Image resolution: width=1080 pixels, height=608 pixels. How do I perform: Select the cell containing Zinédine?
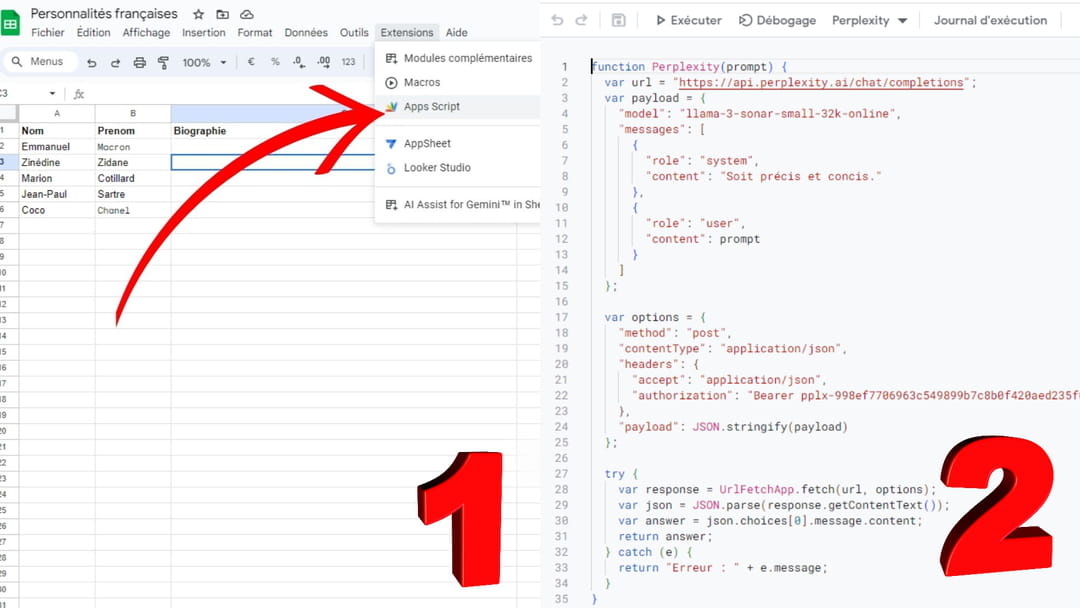57,163
